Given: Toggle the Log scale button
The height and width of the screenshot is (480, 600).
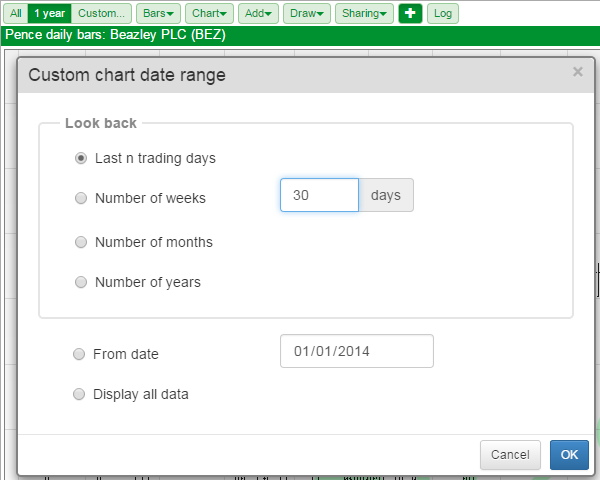Looking at the screenshot, I should 443,13.
